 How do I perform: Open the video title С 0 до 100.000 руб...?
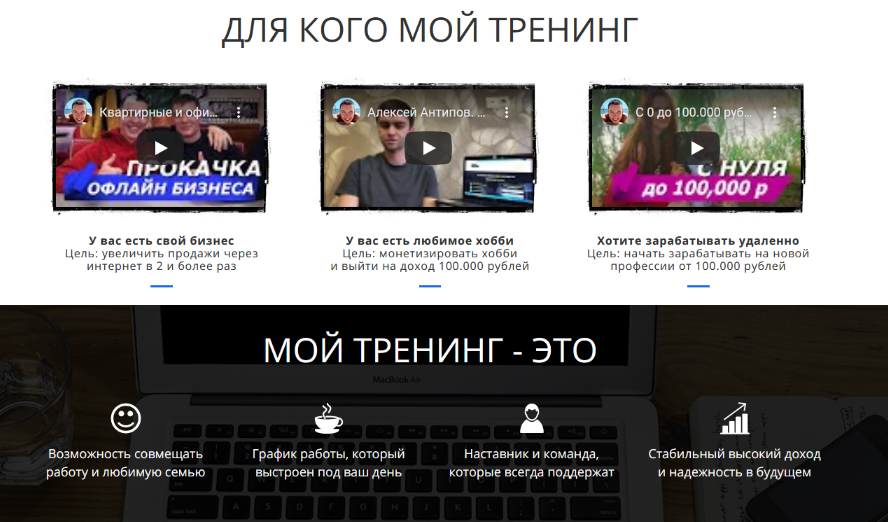[x=694, y=113]
